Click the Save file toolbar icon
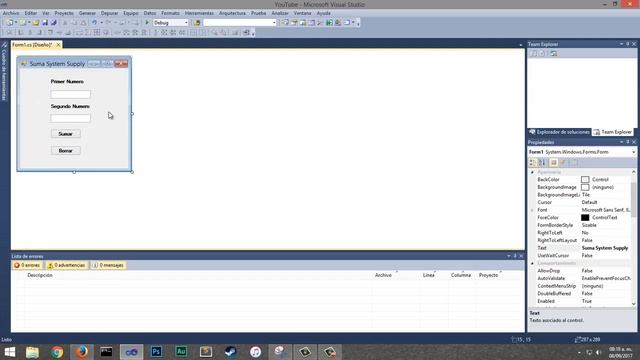This screenshot has height=360, width=640. [x=45, y=23]
